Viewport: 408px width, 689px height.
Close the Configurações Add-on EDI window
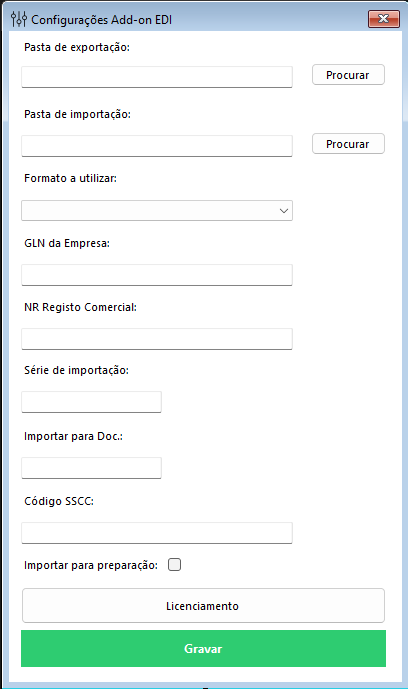click(x=383, y=19)
